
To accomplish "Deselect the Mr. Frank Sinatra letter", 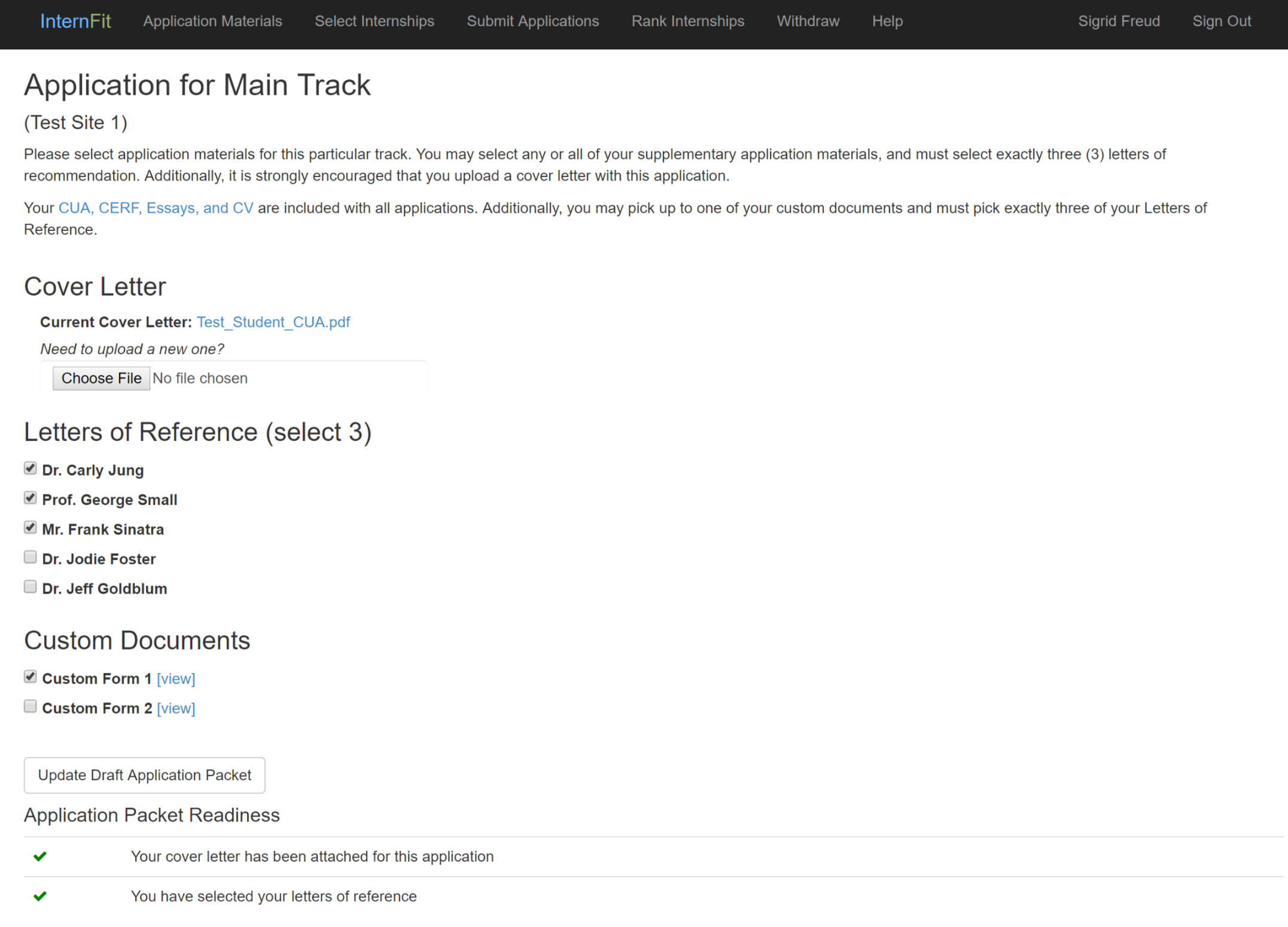I will coord(30,527).
